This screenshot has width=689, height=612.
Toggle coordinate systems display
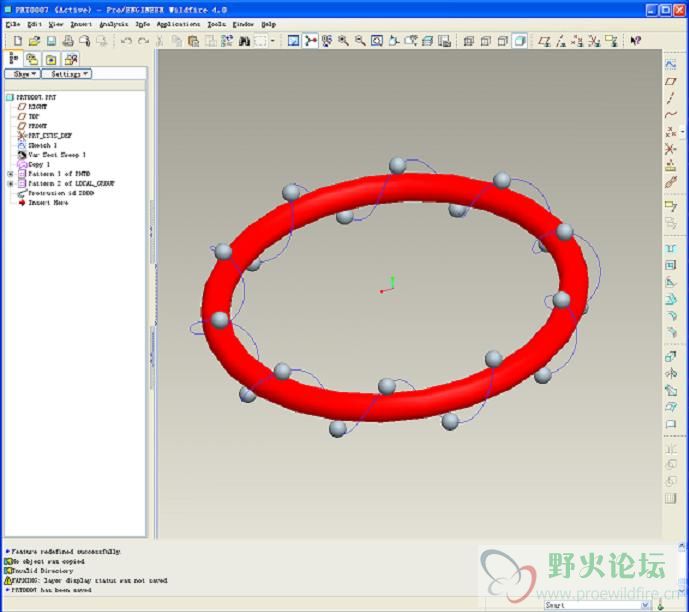pyautogui.click(x=595, y=41)
